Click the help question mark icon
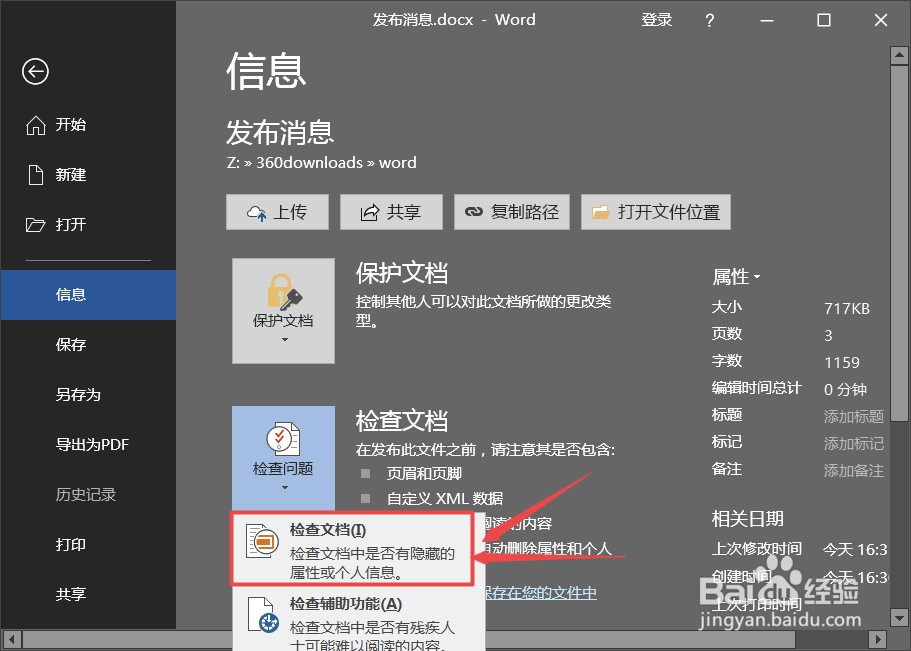 (709, 20)
